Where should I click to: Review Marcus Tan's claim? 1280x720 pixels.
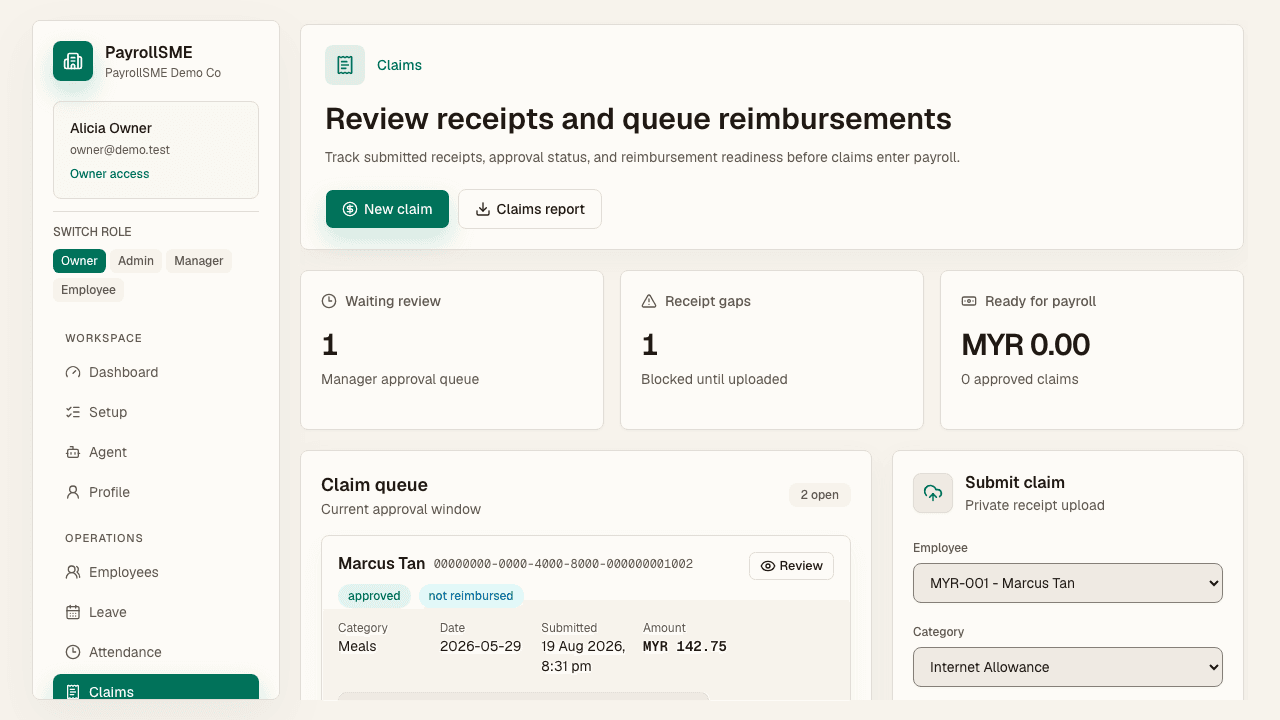(791, 566)
